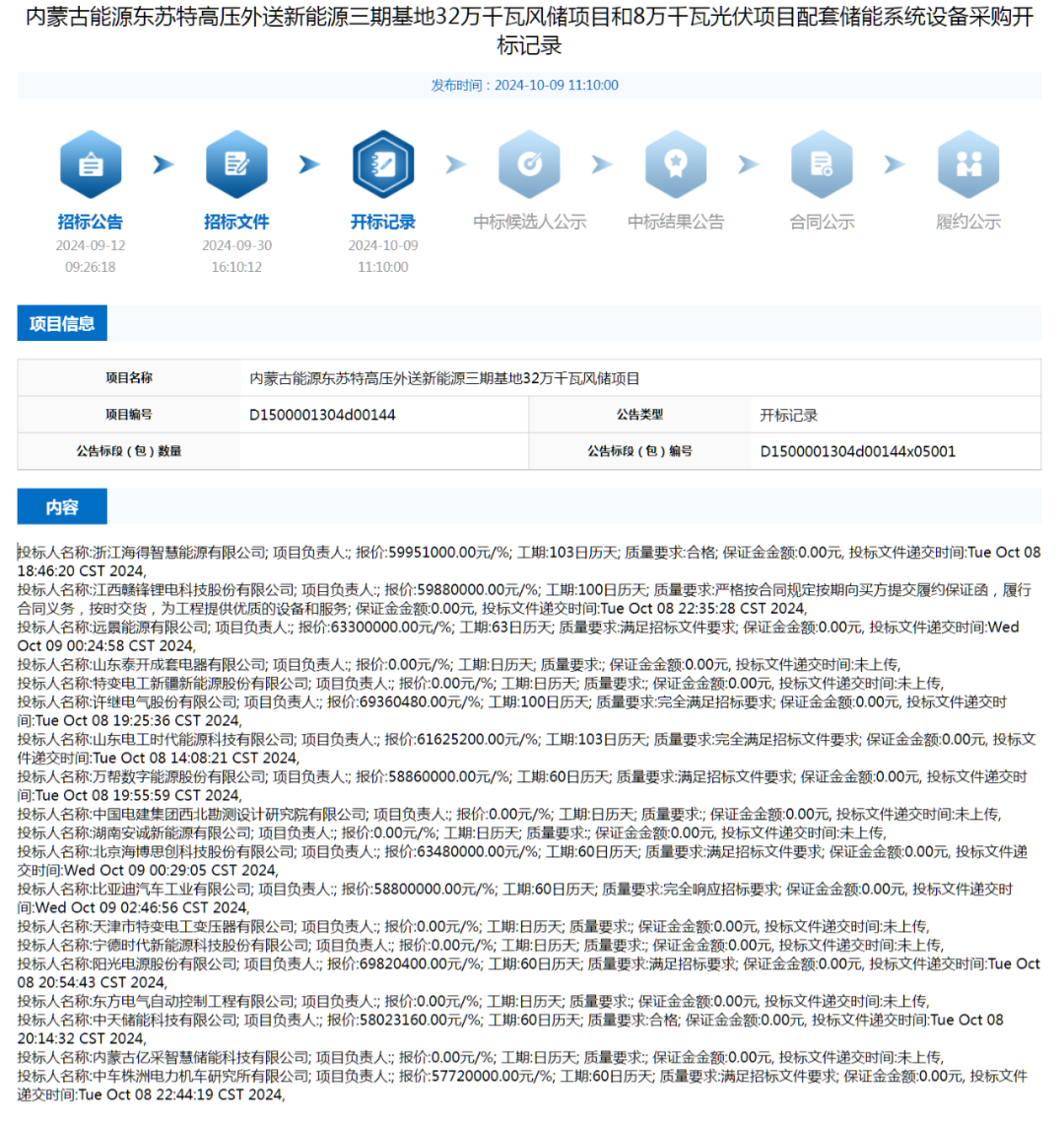This screenshot has height=1125, width=1064.
Task: Click bidder 远景能源有限公司
Action: 151,628
